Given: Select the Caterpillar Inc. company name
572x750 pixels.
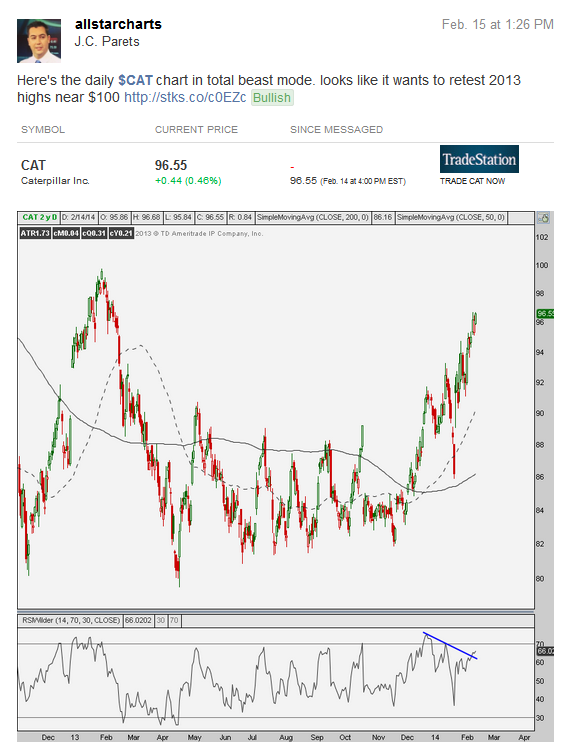Looking at the screenshot, I should tap(55, 181).
